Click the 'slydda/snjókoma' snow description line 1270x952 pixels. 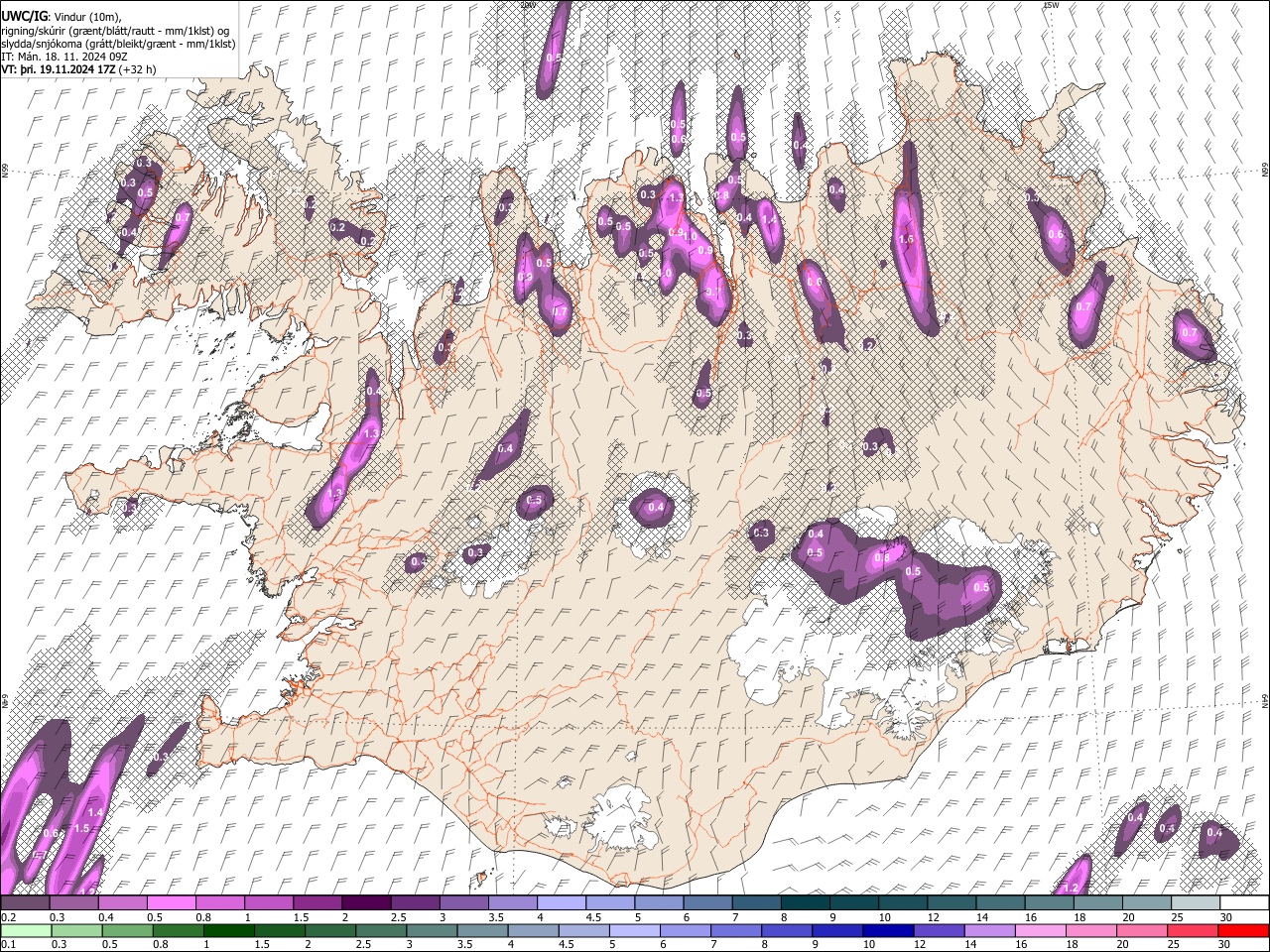pos(118,44)
